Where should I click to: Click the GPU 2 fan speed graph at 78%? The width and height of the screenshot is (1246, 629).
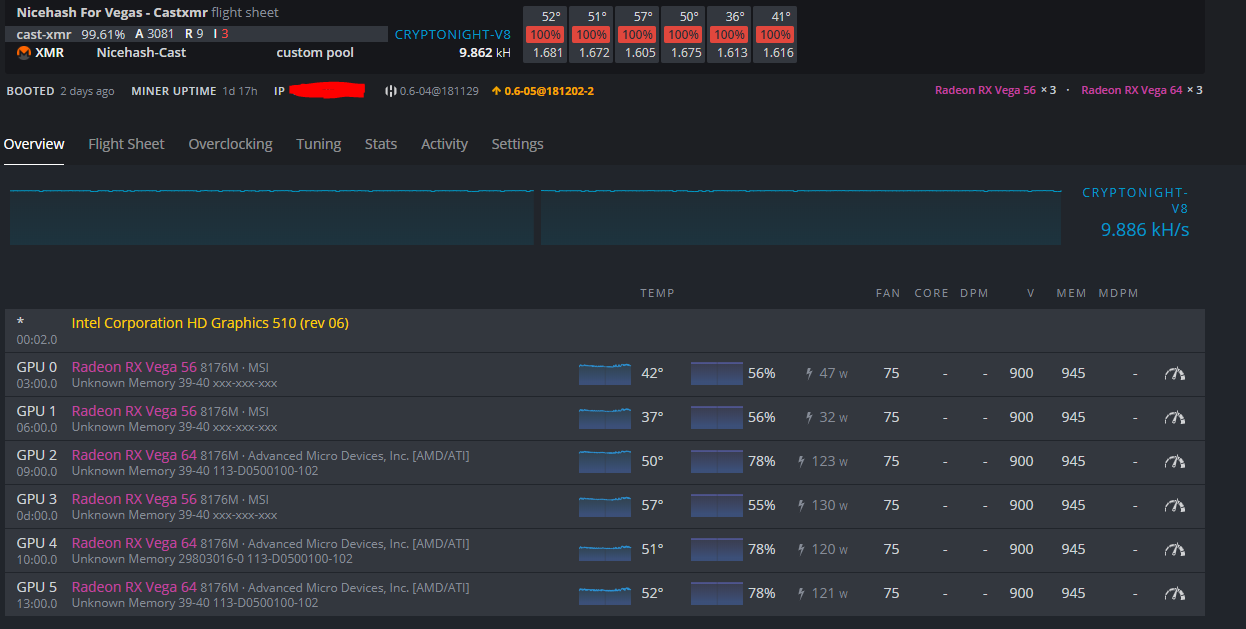tap(717, 462)
